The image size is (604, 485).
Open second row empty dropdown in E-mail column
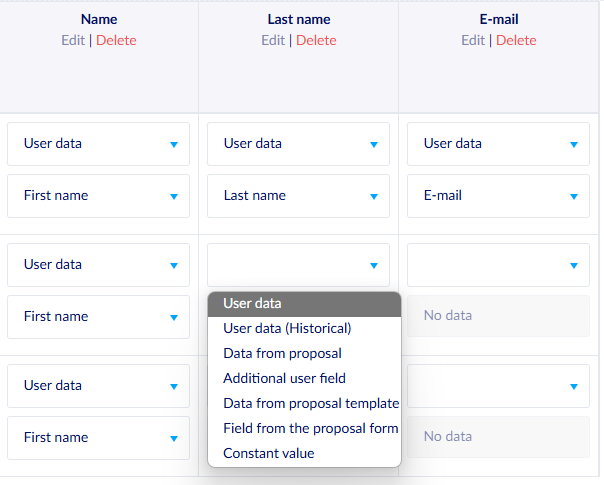coord(498,265)
